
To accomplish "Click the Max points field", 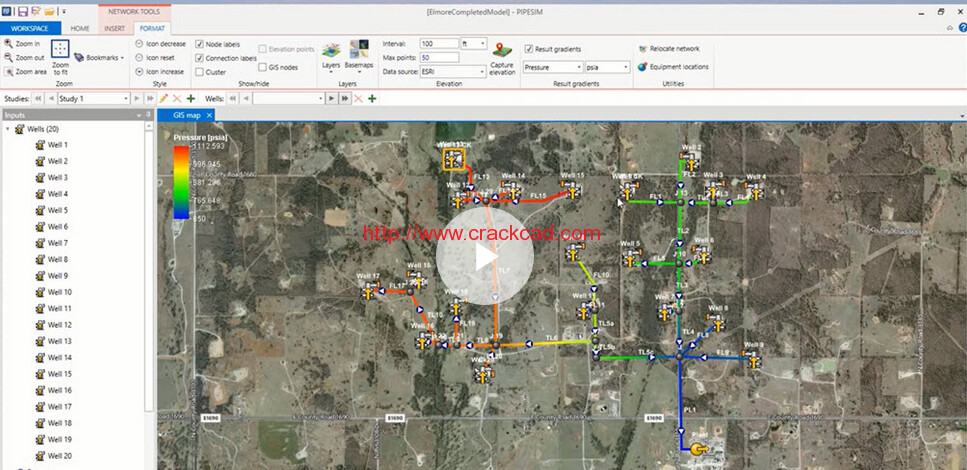I will point(439,57).
